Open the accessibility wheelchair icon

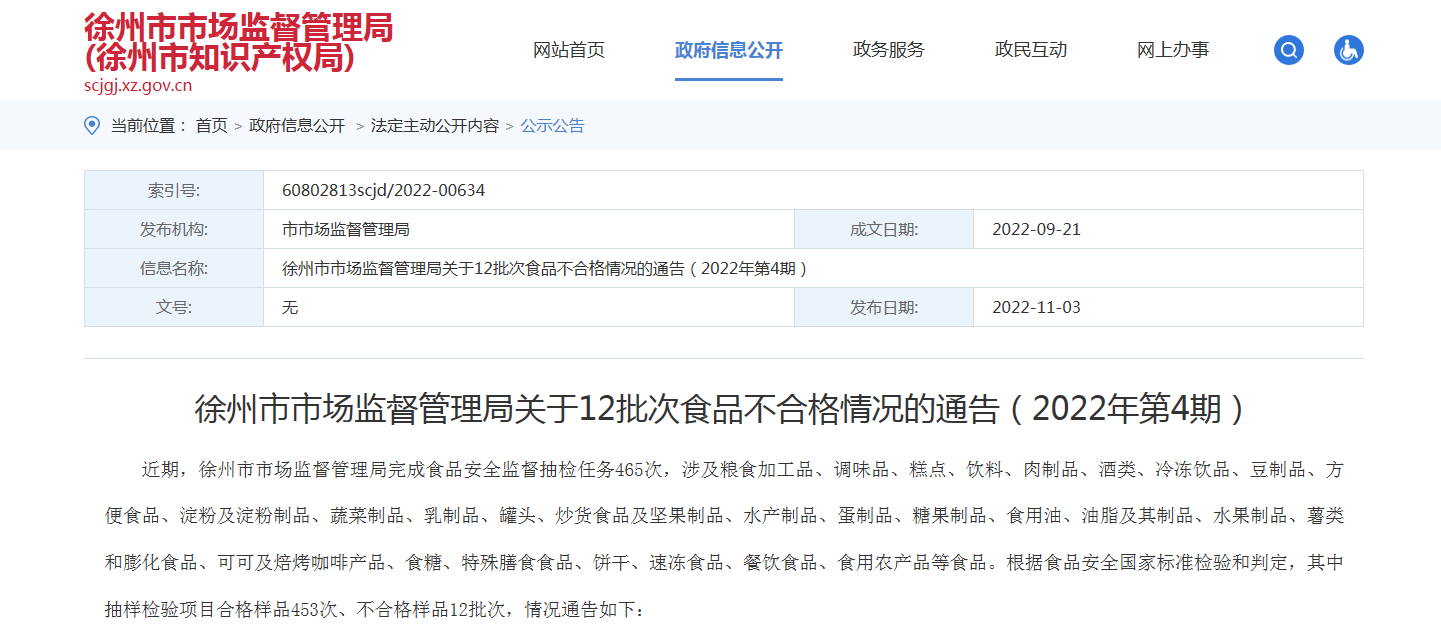click(x=1349, y=50)
